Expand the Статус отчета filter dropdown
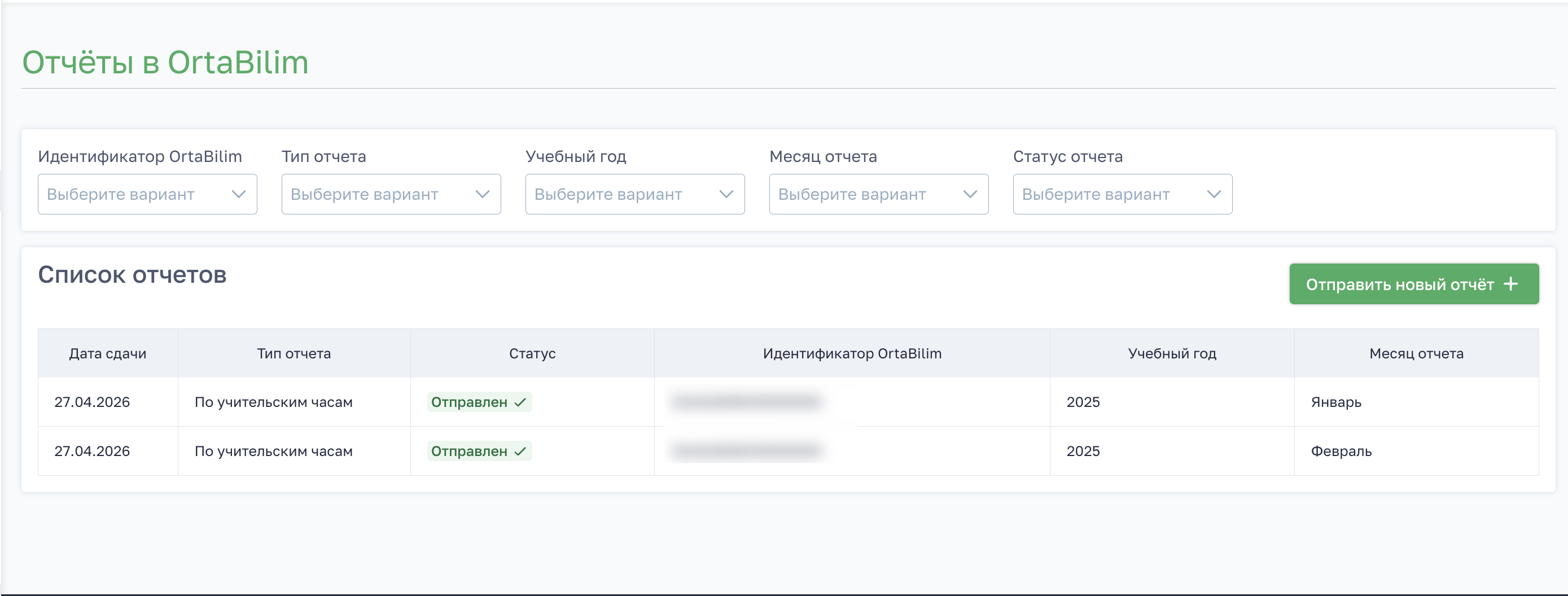 click(x=1123, y=194)
